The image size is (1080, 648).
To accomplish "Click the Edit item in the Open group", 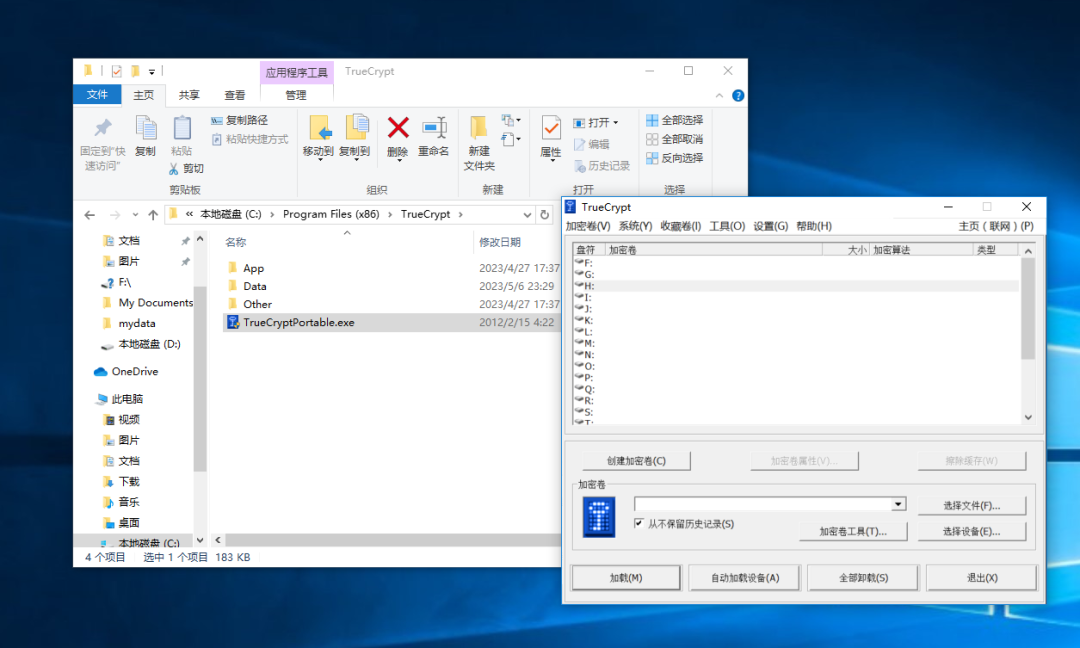I will pos(592,145).
